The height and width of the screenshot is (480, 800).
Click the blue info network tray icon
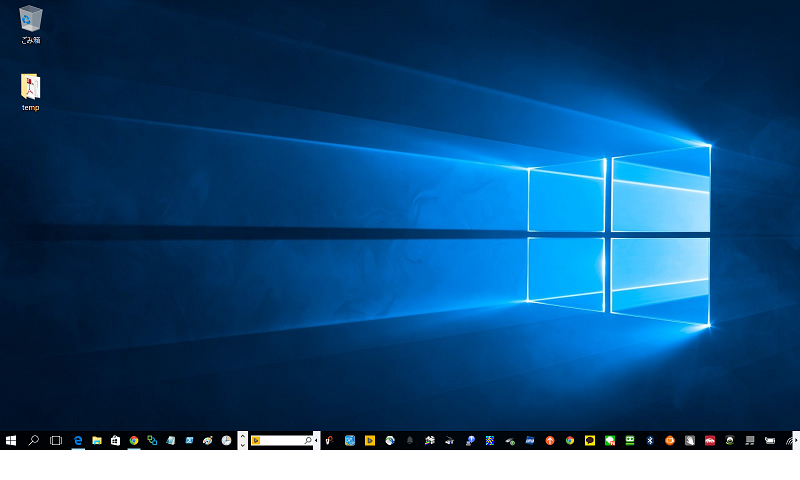(470, 440)
